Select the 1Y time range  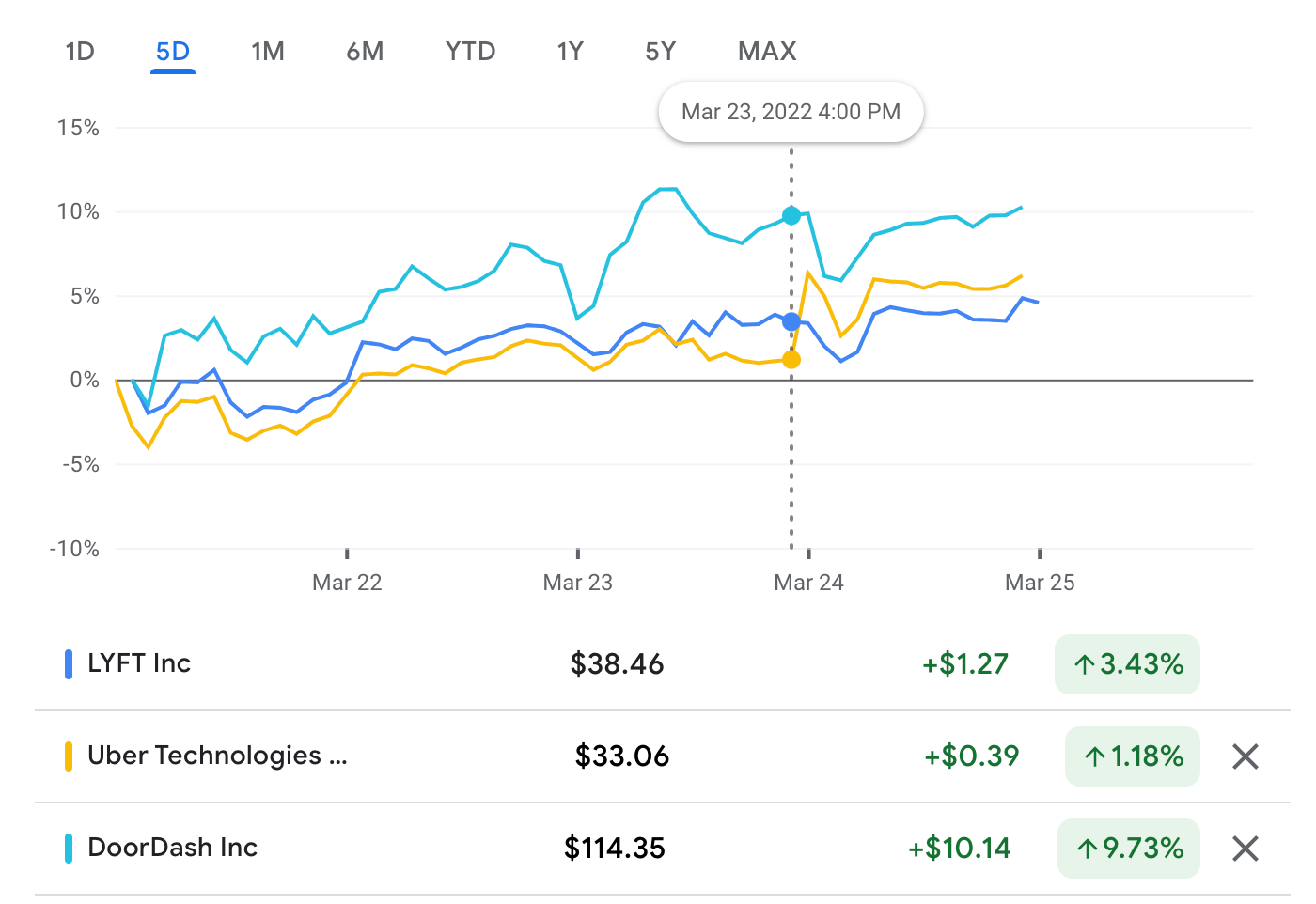point(570,51)
